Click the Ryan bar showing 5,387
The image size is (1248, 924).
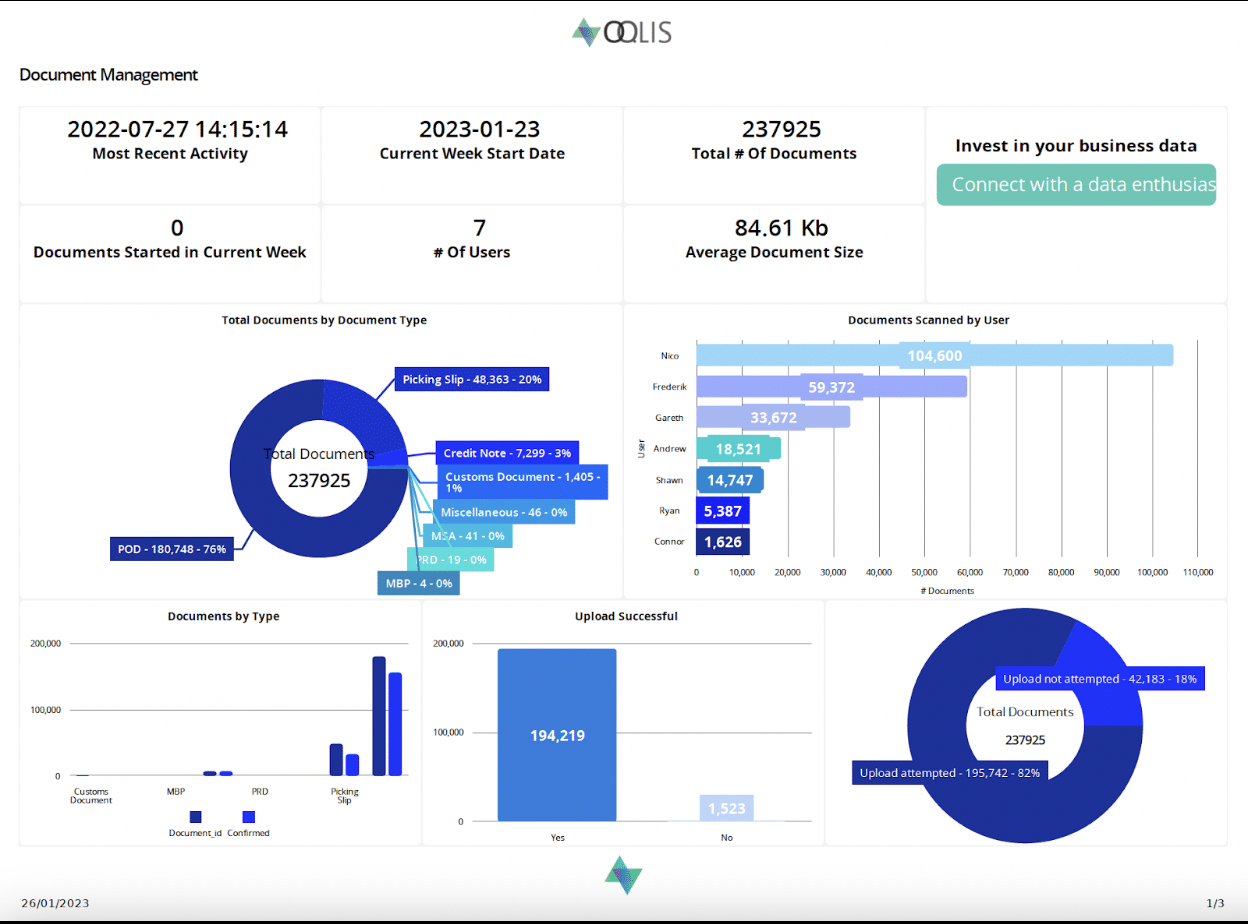point(723,511)
